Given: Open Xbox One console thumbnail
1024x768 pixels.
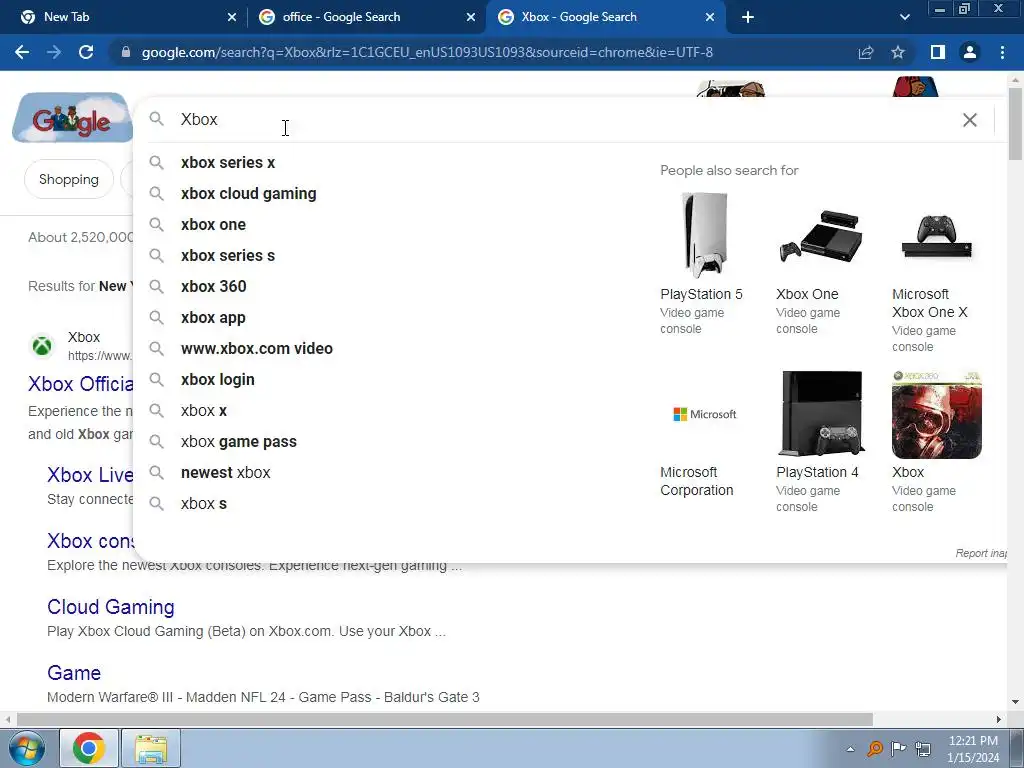Looking at the screenshot, I should coord(821,236).
